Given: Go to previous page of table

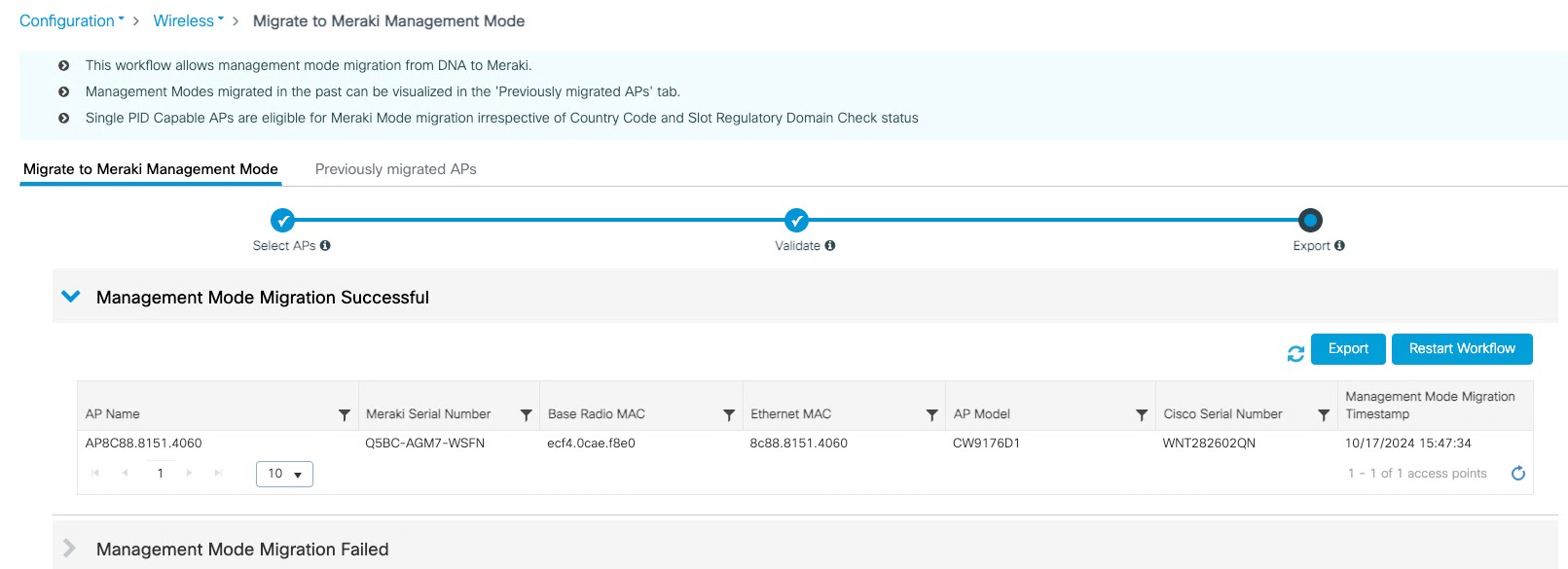Looking at the screenshot, I should coord(126,474).
